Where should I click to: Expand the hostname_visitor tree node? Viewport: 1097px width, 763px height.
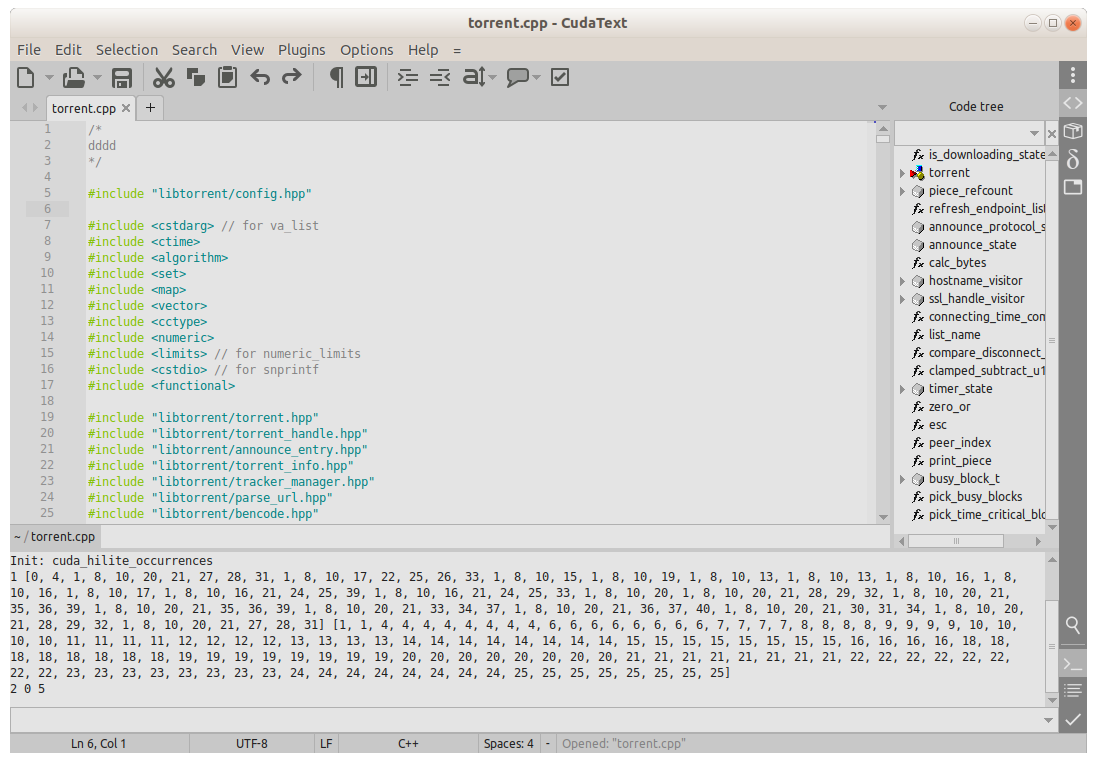click(x=902, y=281)
